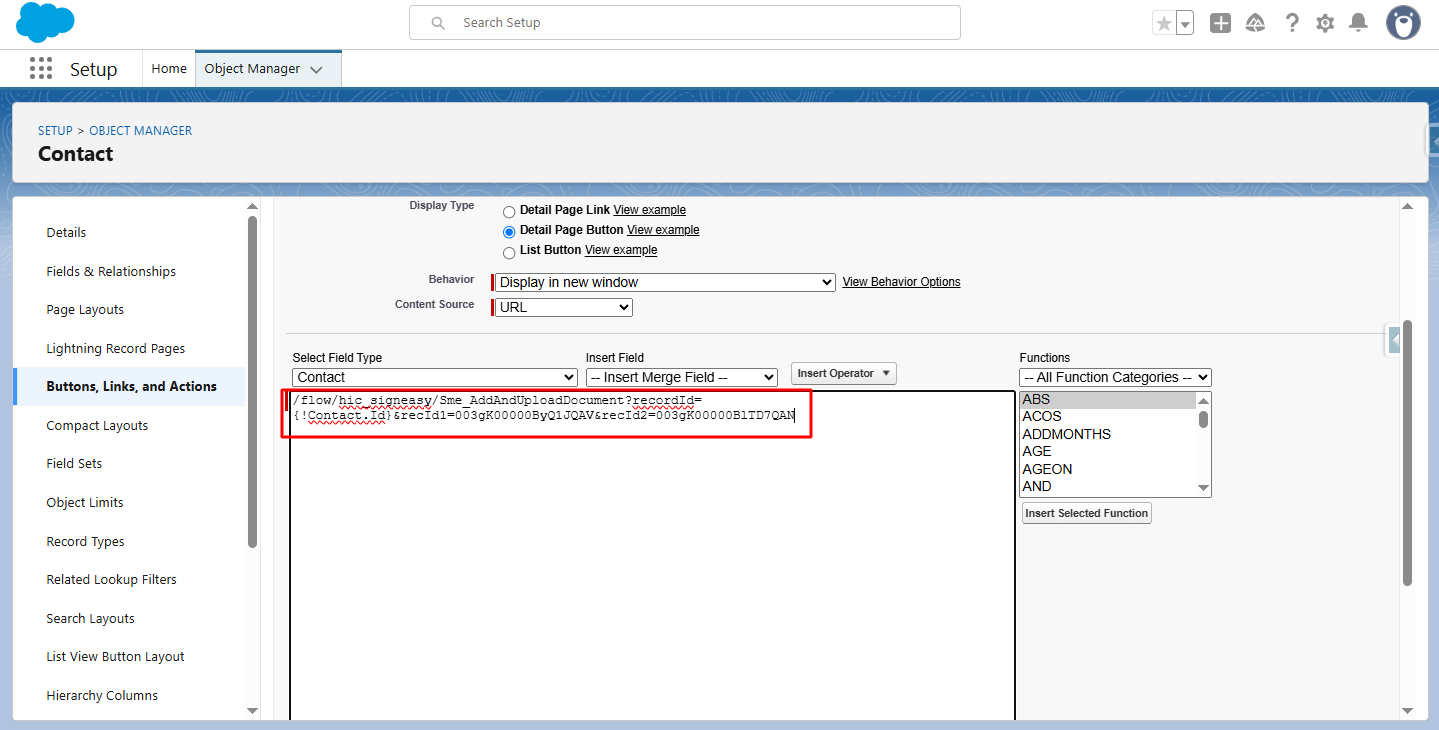Click the Salesforce cloud logo
Viewport: 1439px width, 730px height.
(x=45, y=22)
